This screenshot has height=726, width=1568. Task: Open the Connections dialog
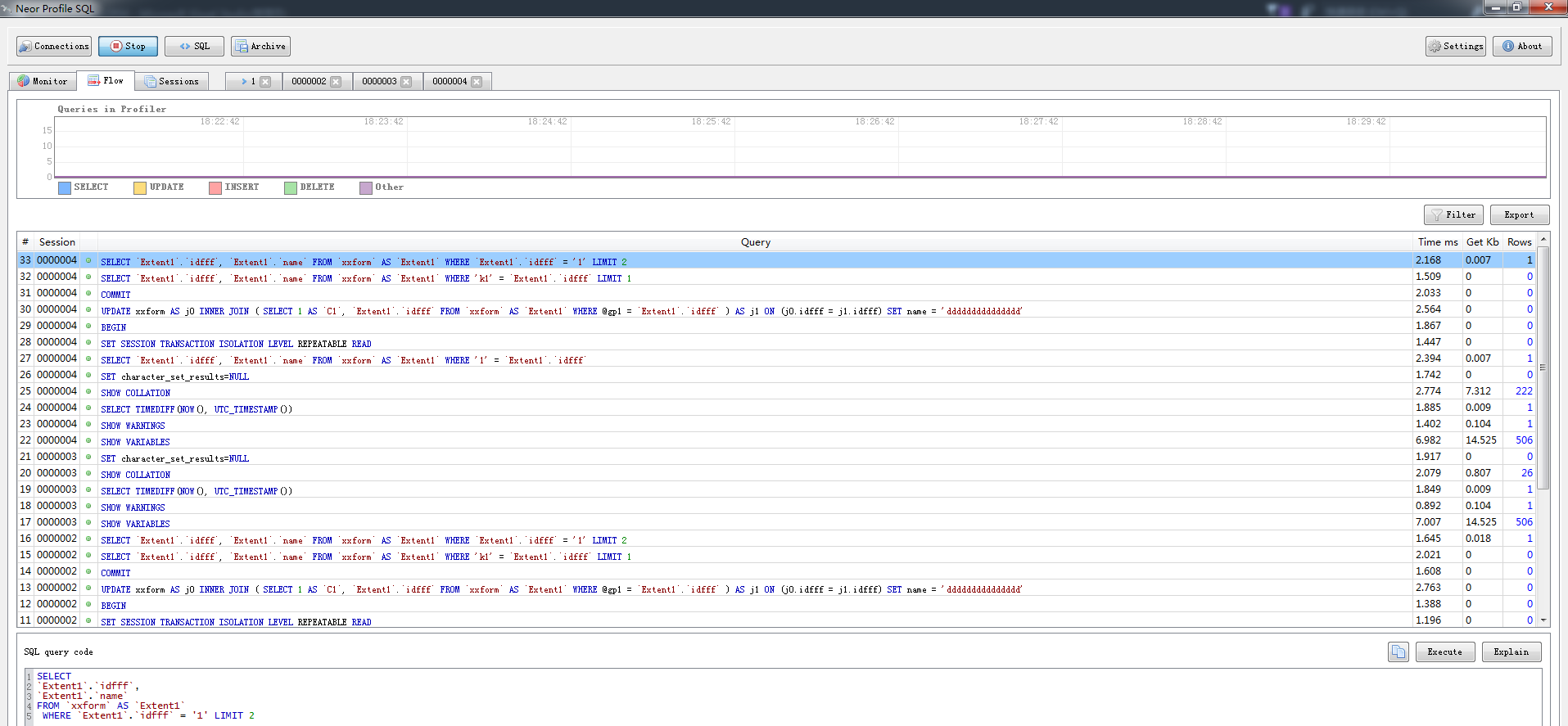click(54, 46)
